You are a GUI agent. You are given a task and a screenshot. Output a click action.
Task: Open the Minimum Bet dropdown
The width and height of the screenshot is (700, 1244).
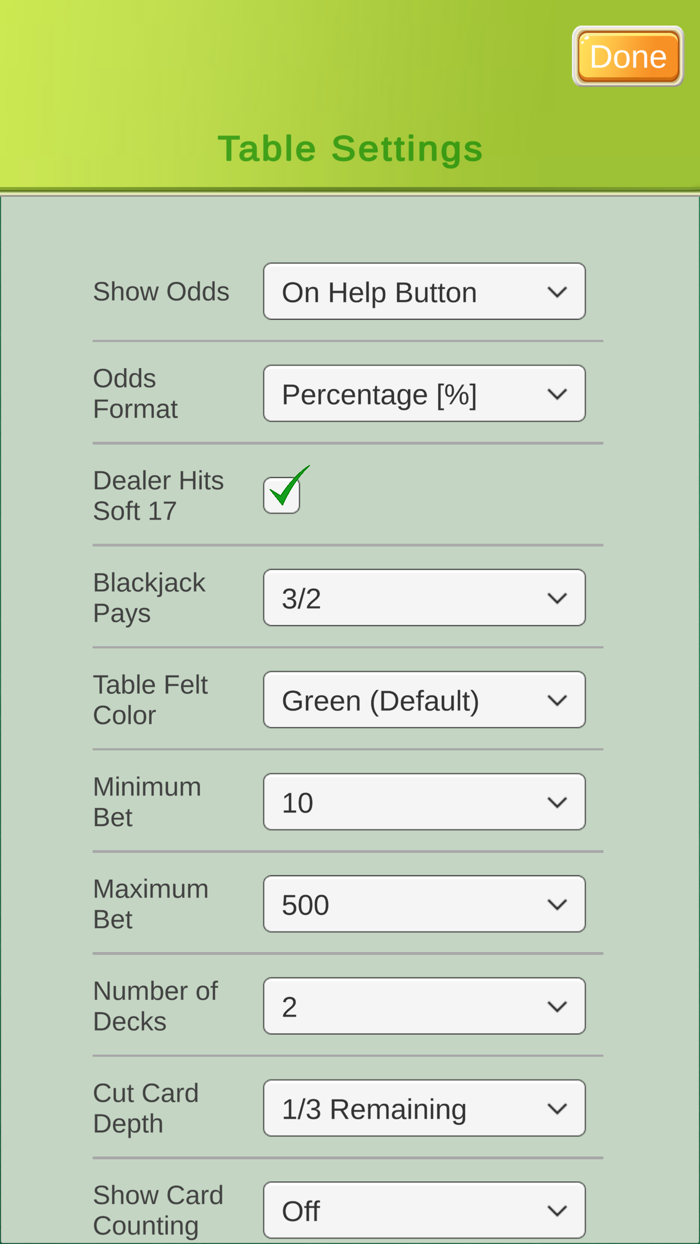tap(424, 801)
